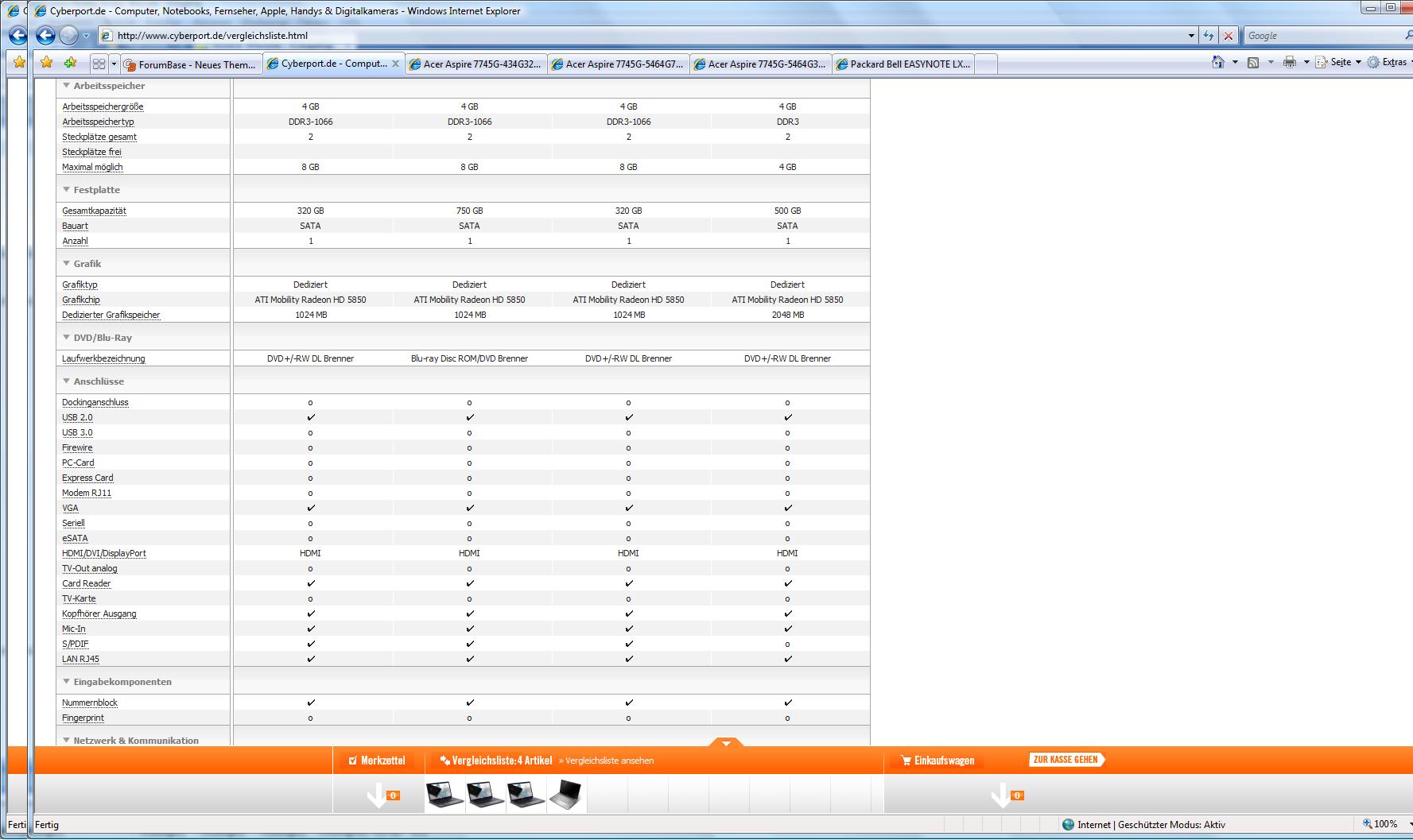Click the Print icon

click(1289, 62)
